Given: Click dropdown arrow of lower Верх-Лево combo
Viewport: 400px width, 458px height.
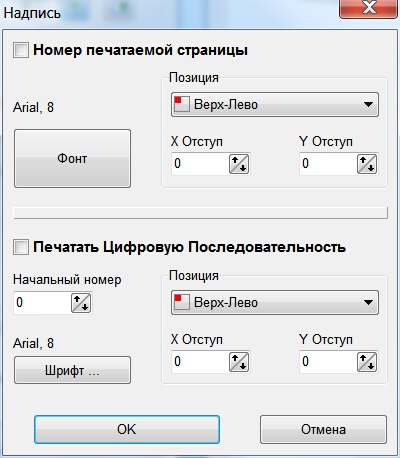Looking at the screenshot, I should tap(368, 303).
